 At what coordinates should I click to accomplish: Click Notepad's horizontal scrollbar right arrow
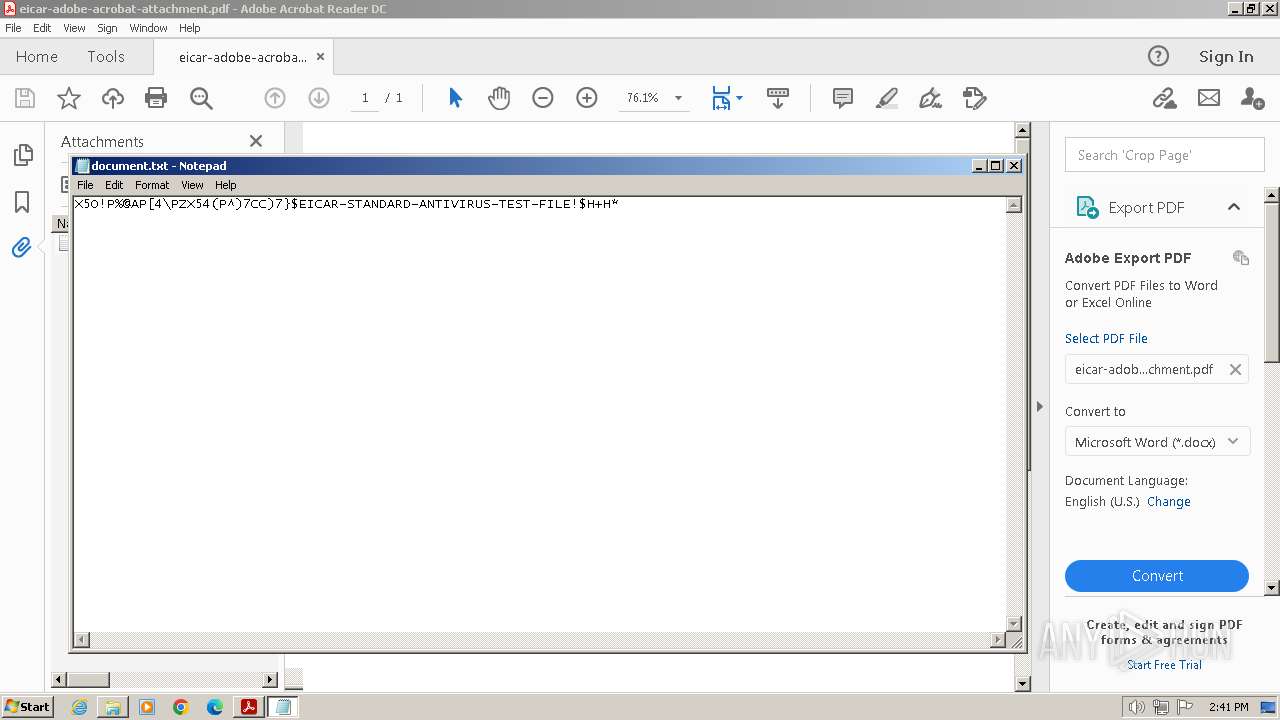pos(997,639)
